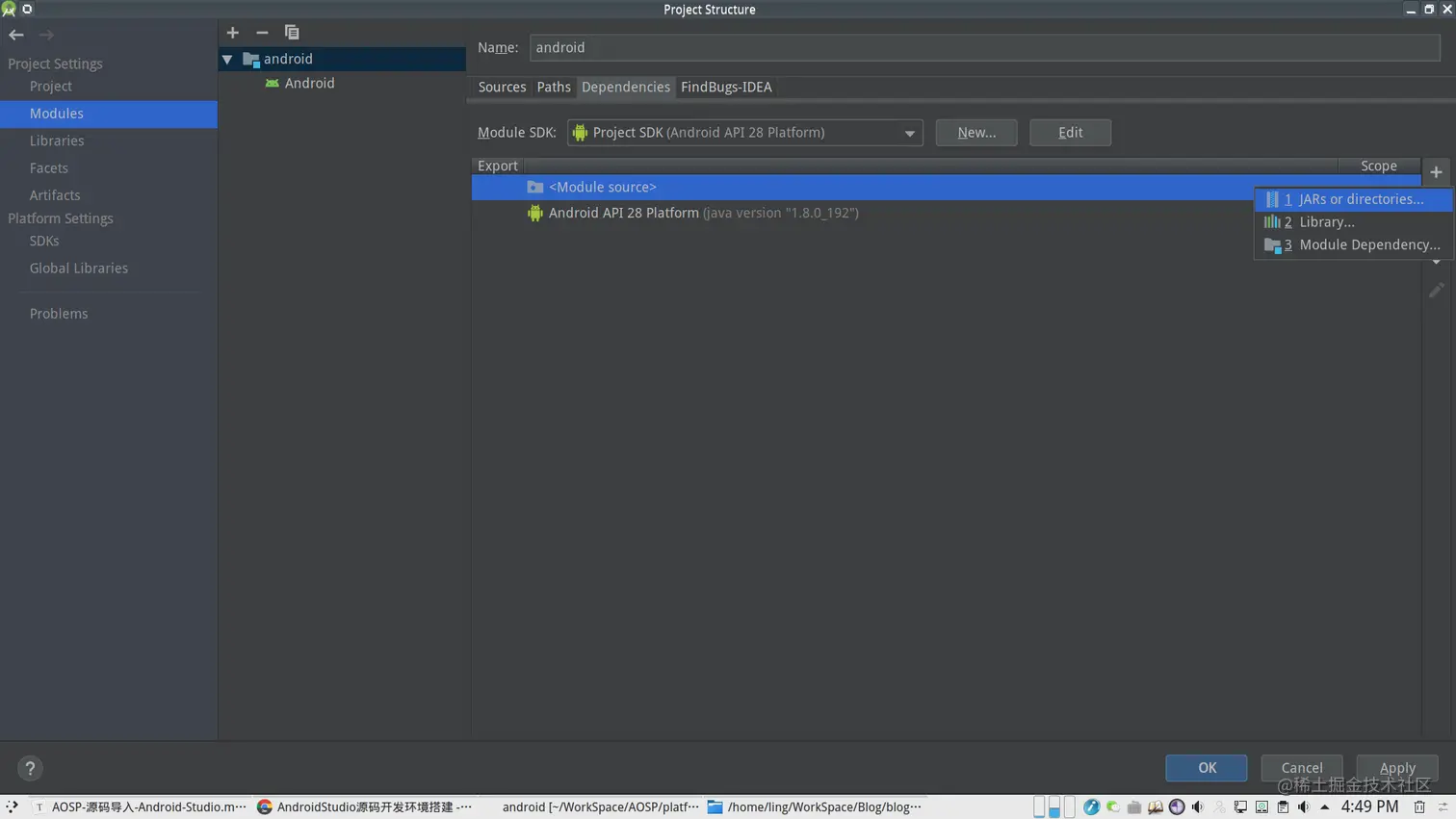Click the network monitor tray icon
1456x819 pixels.
(1240, 807)
